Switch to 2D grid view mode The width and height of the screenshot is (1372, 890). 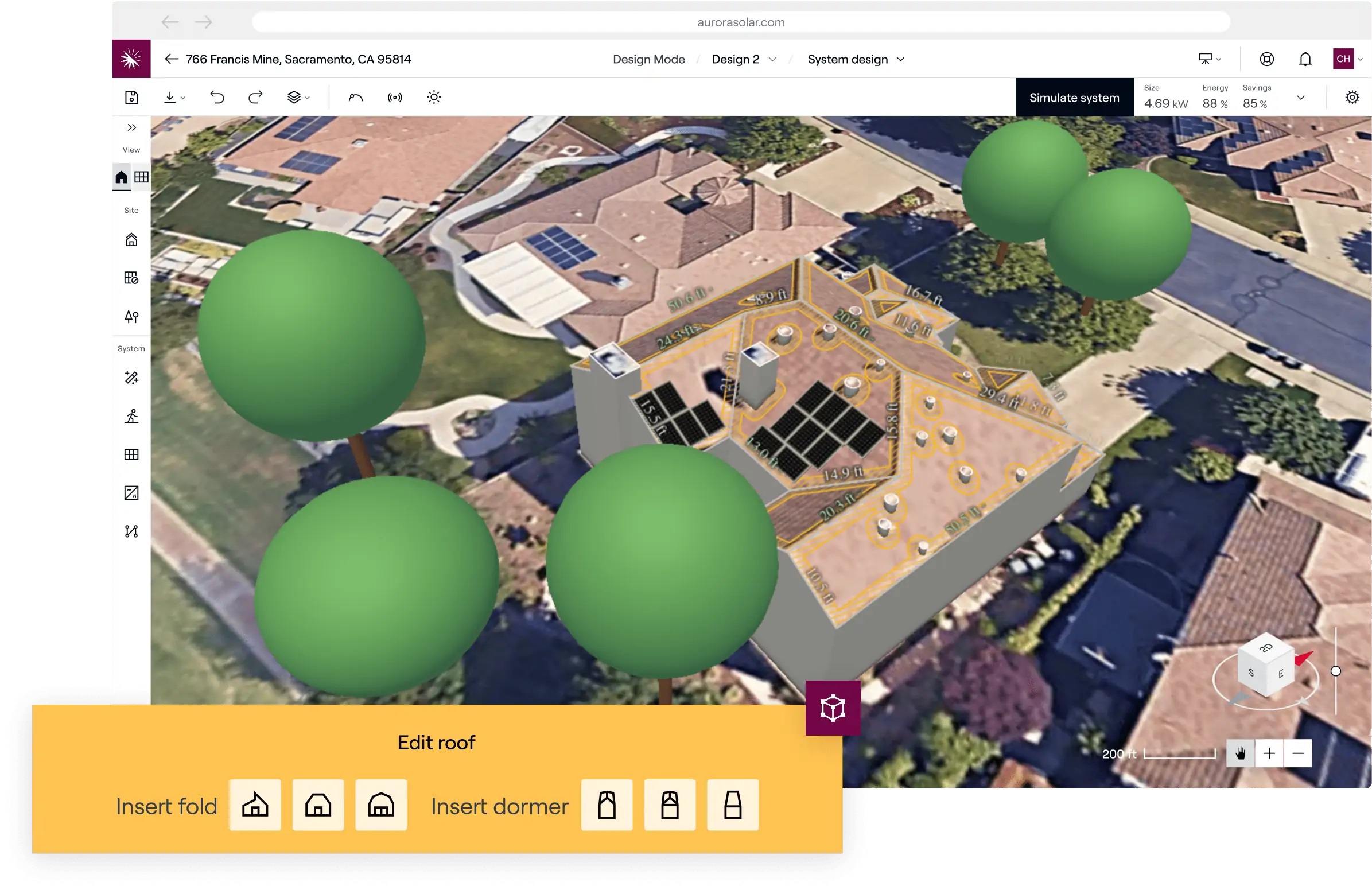coord(142,177)
